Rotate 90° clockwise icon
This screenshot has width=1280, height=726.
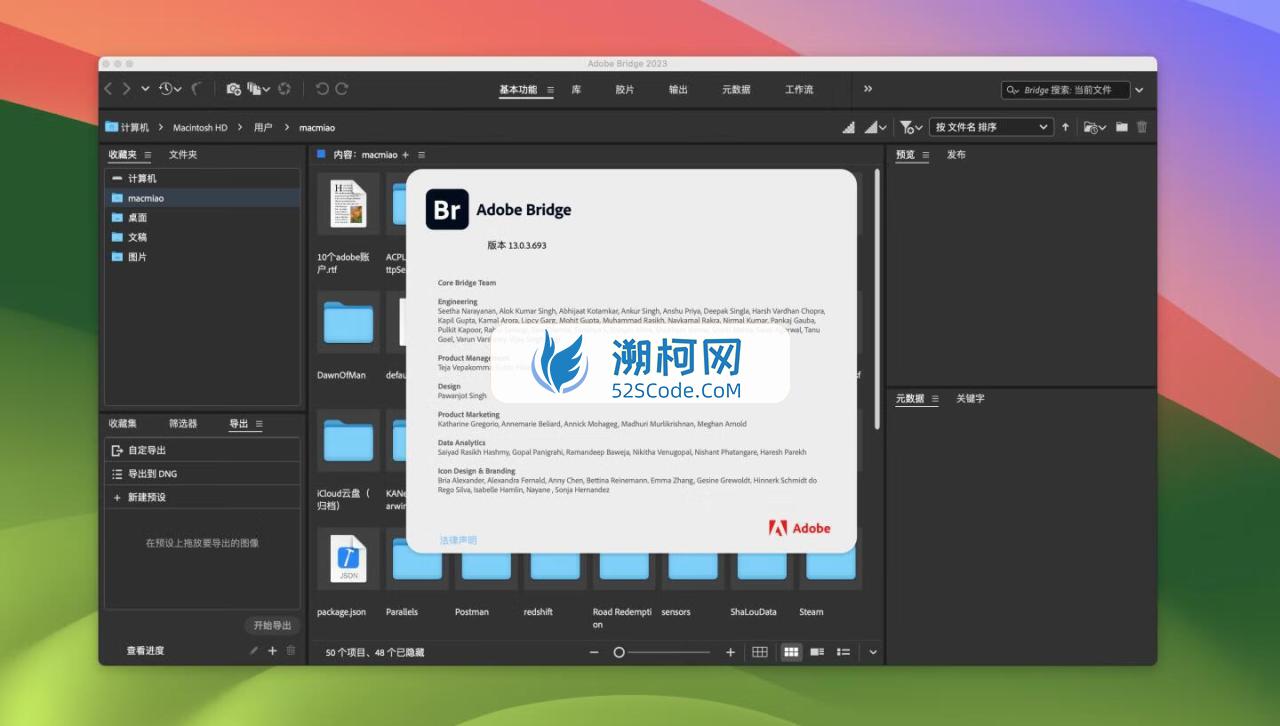(x=342, y=89)
